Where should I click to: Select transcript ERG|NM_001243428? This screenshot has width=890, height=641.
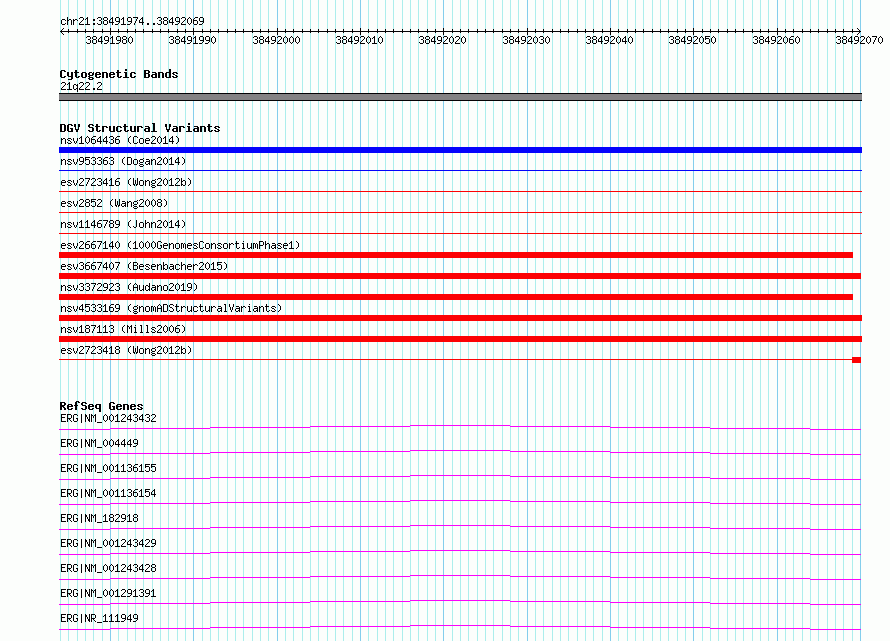(108, 568)
